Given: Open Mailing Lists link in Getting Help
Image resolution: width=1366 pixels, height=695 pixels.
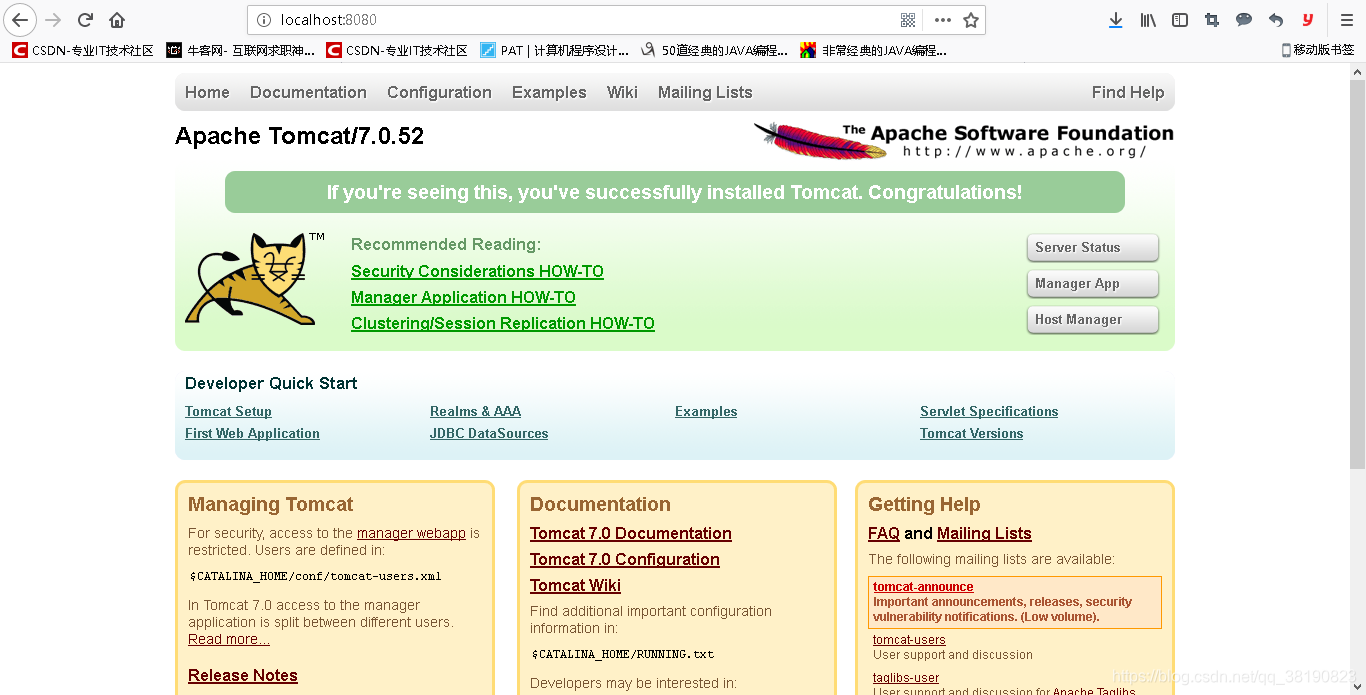Looking at the screenshot, I should pyautogui.click(x=984, y=533).
